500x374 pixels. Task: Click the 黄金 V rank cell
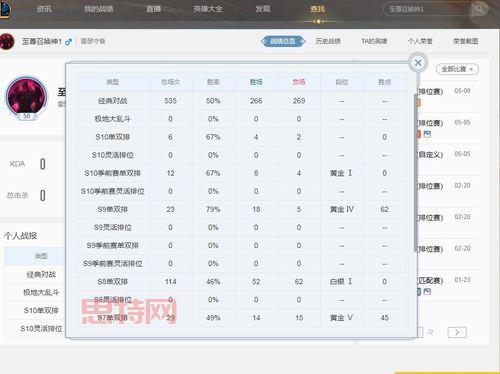coord(341,318)
